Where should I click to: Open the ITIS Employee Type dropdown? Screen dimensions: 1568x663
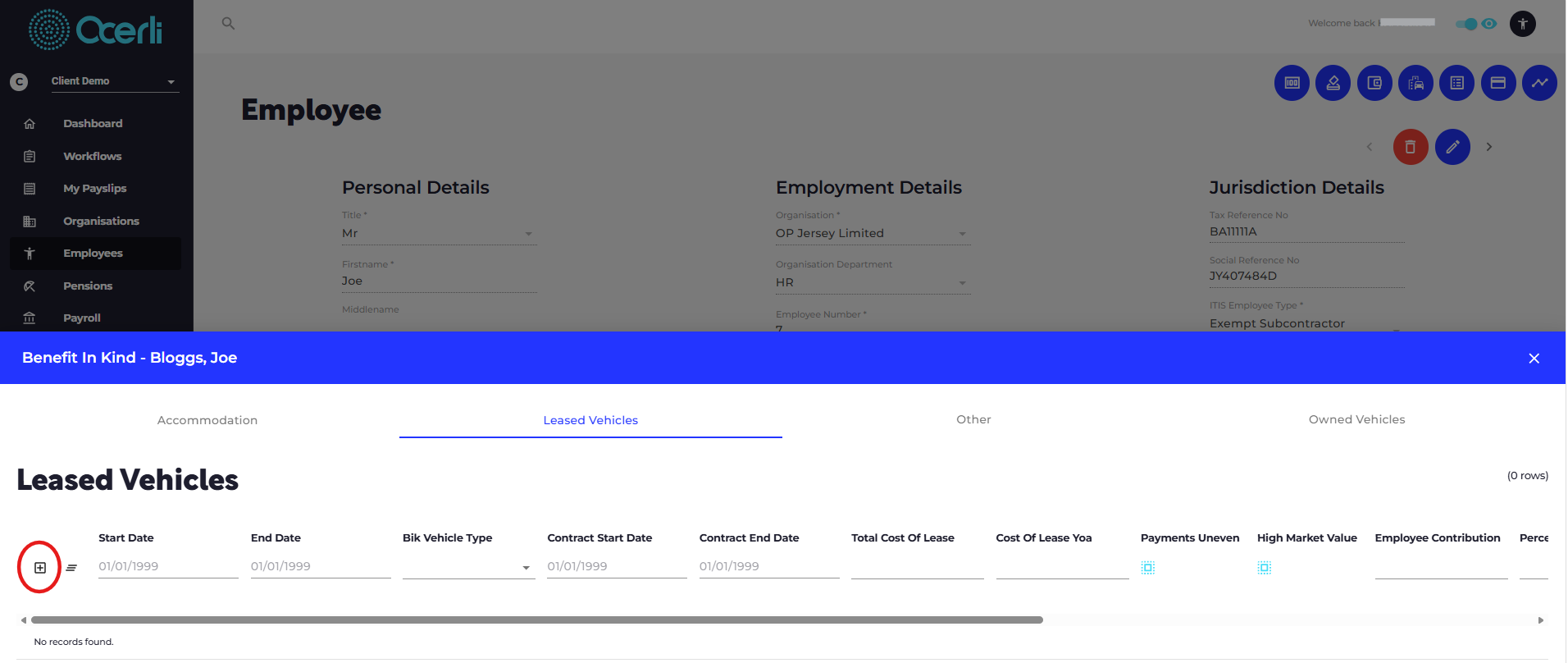pyautogui.click(x=1306, y=323)
